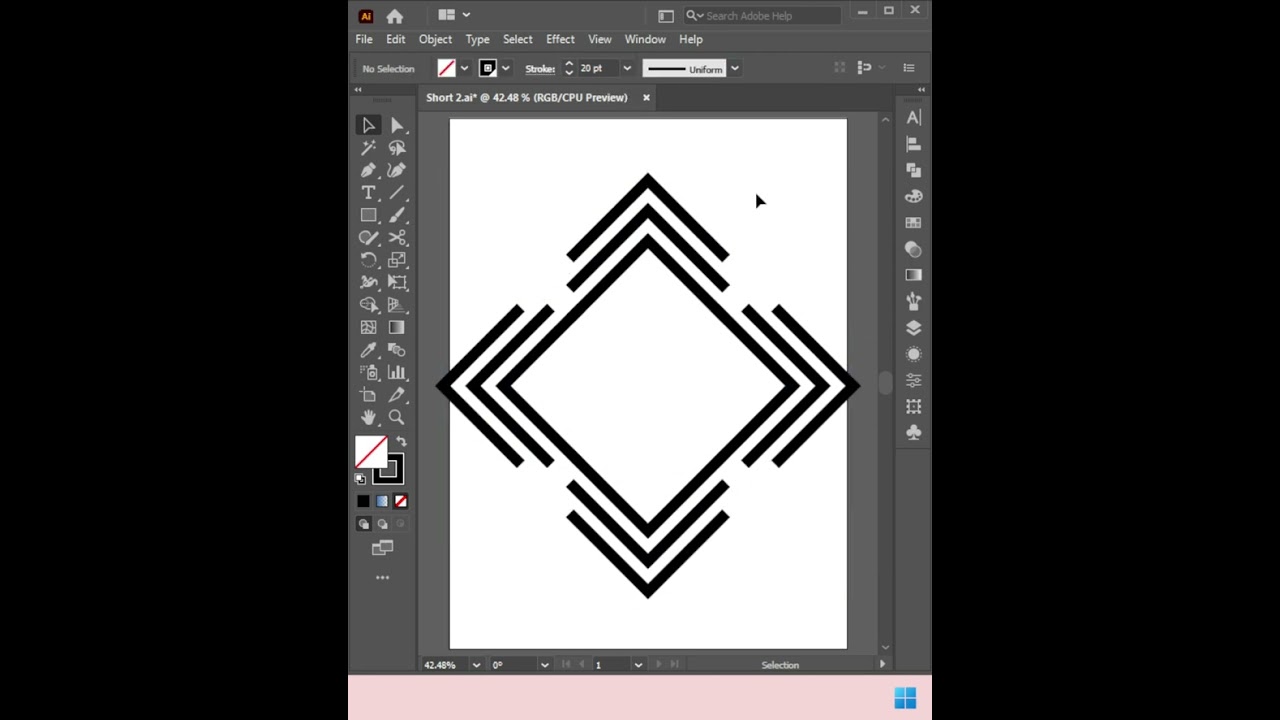Activate the Type tool
The height and width of the screenshot is (720, 1280).
(x=368, y=193)
